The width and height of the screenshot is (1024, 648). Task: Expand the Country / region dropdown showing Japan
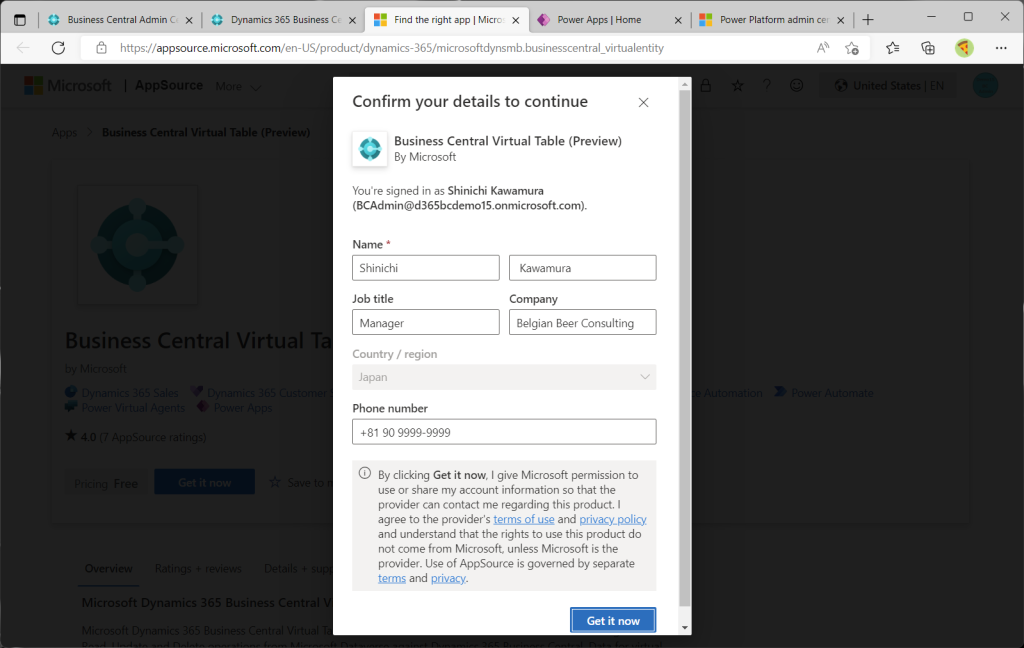504,377
